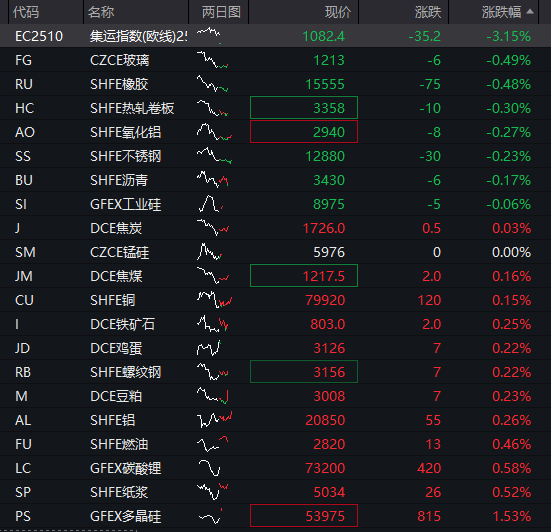This screenshot has height=532, width=551.
Task: Click DCE豆粕 name
Action: pos(116,396)
